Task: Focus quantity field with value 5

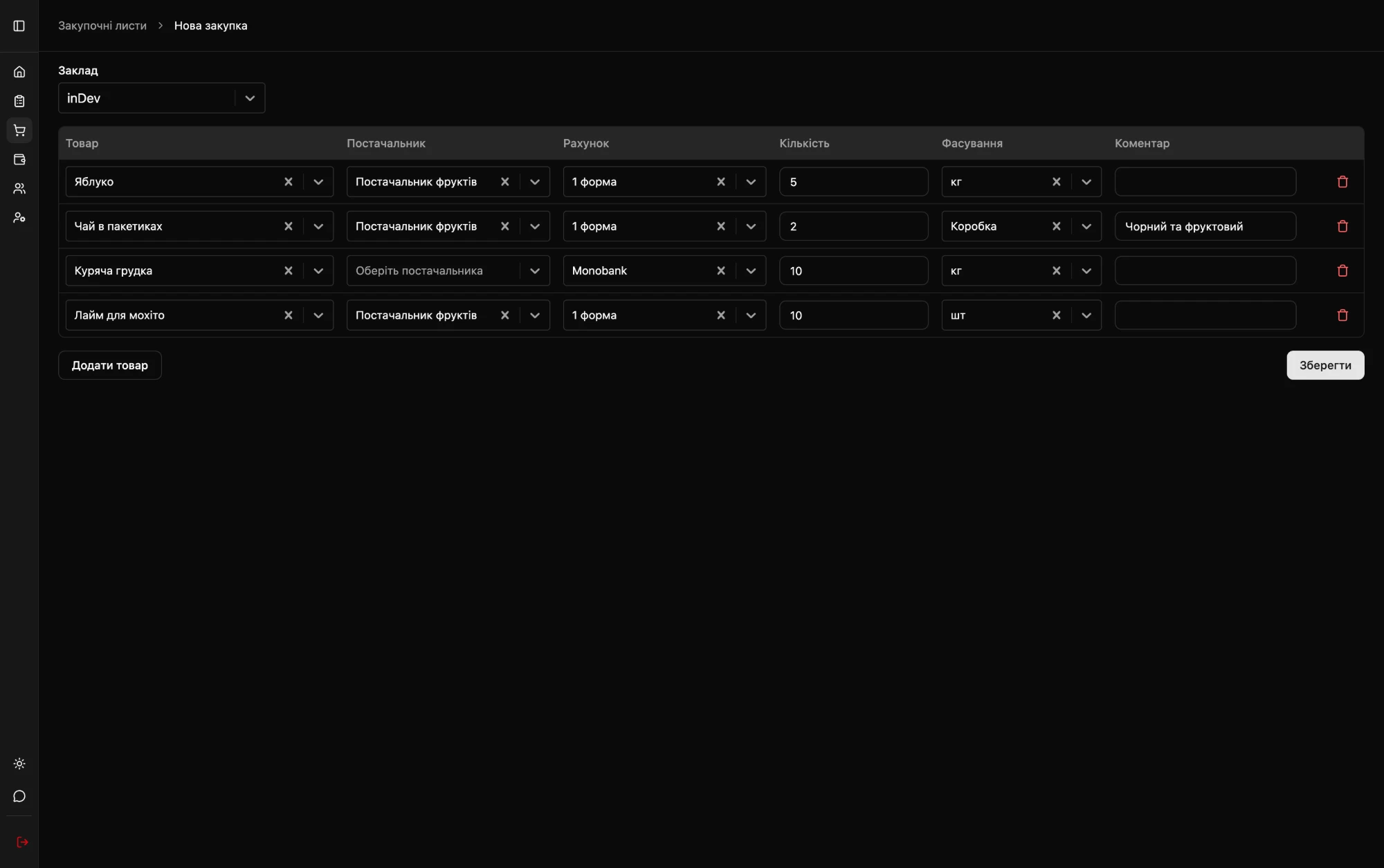Action: pos(853,182)
